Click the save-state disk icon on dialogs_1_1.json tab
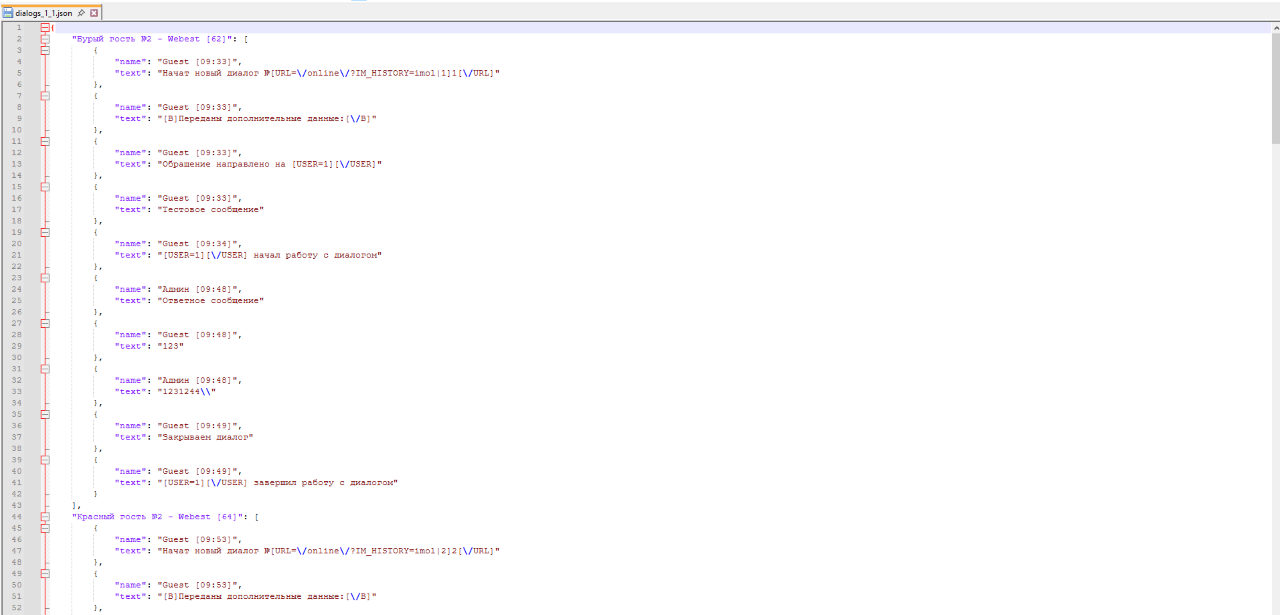This screenshot has height=615, width=1280. click(7, 13)
